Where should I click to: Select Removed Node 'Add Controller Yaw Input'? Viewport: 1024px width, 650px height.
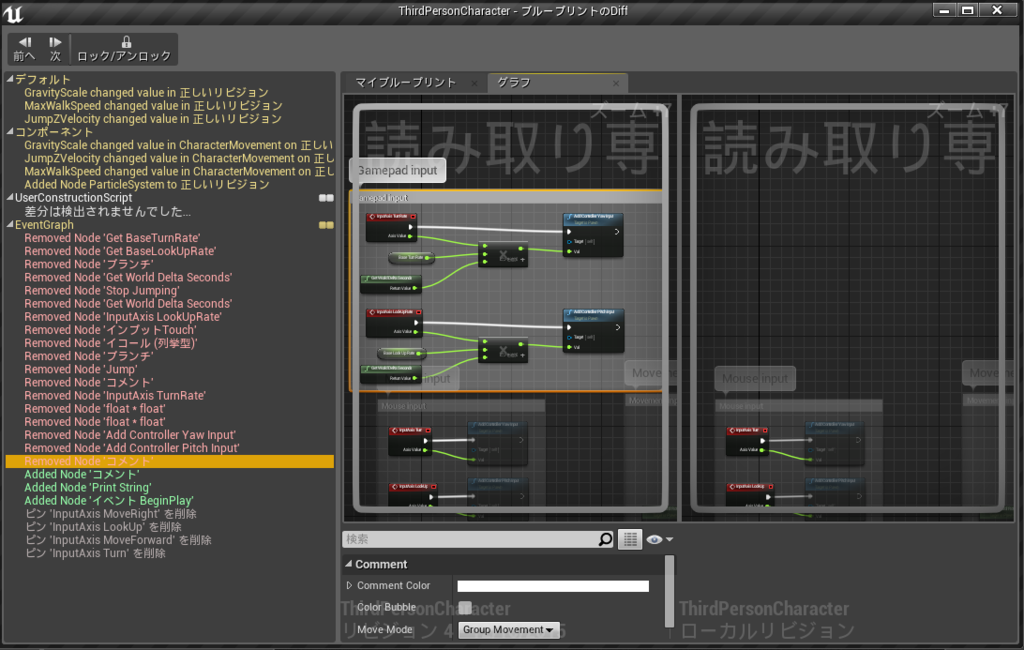pyautogui.click(x=130, y=435)
